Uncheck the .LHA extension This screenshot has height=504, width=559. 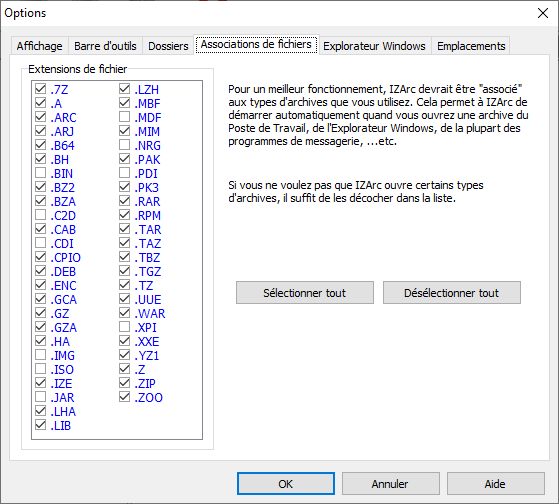tap(41, 411)
